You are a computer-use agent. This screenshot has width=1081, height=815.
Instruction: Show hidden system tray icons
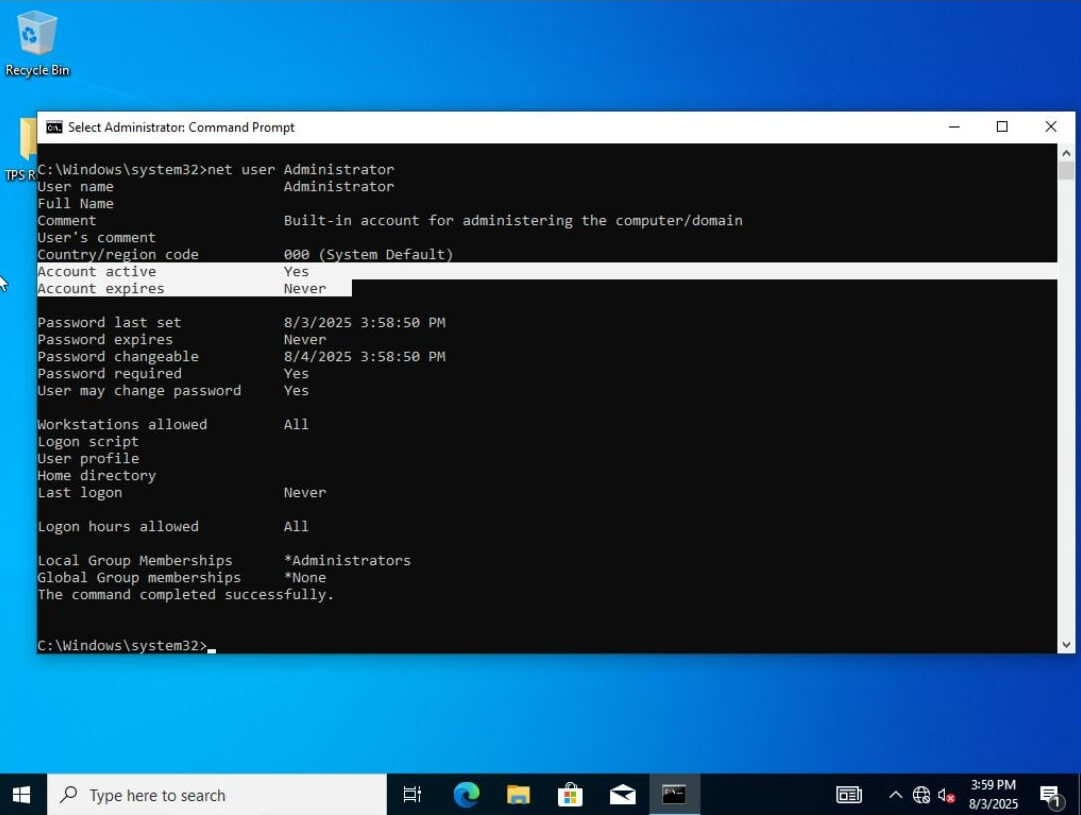click(896, 795)
